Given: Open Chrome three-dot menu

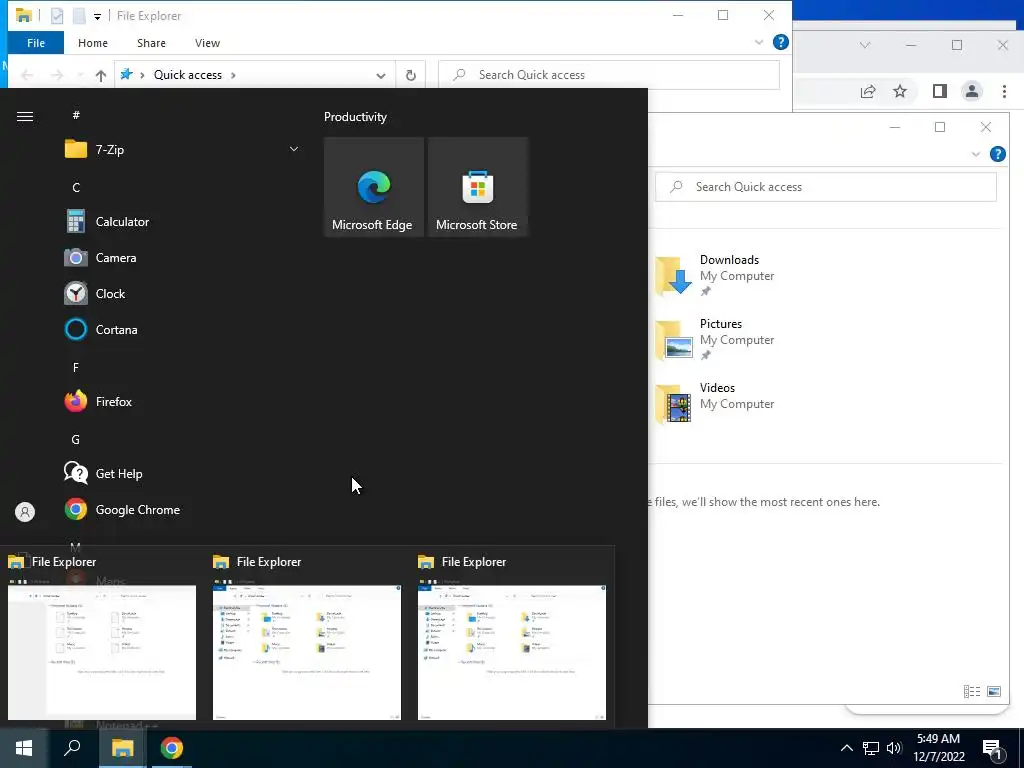Looking at the screenshot, I should pyautogui.click(x=1004, y=91).
